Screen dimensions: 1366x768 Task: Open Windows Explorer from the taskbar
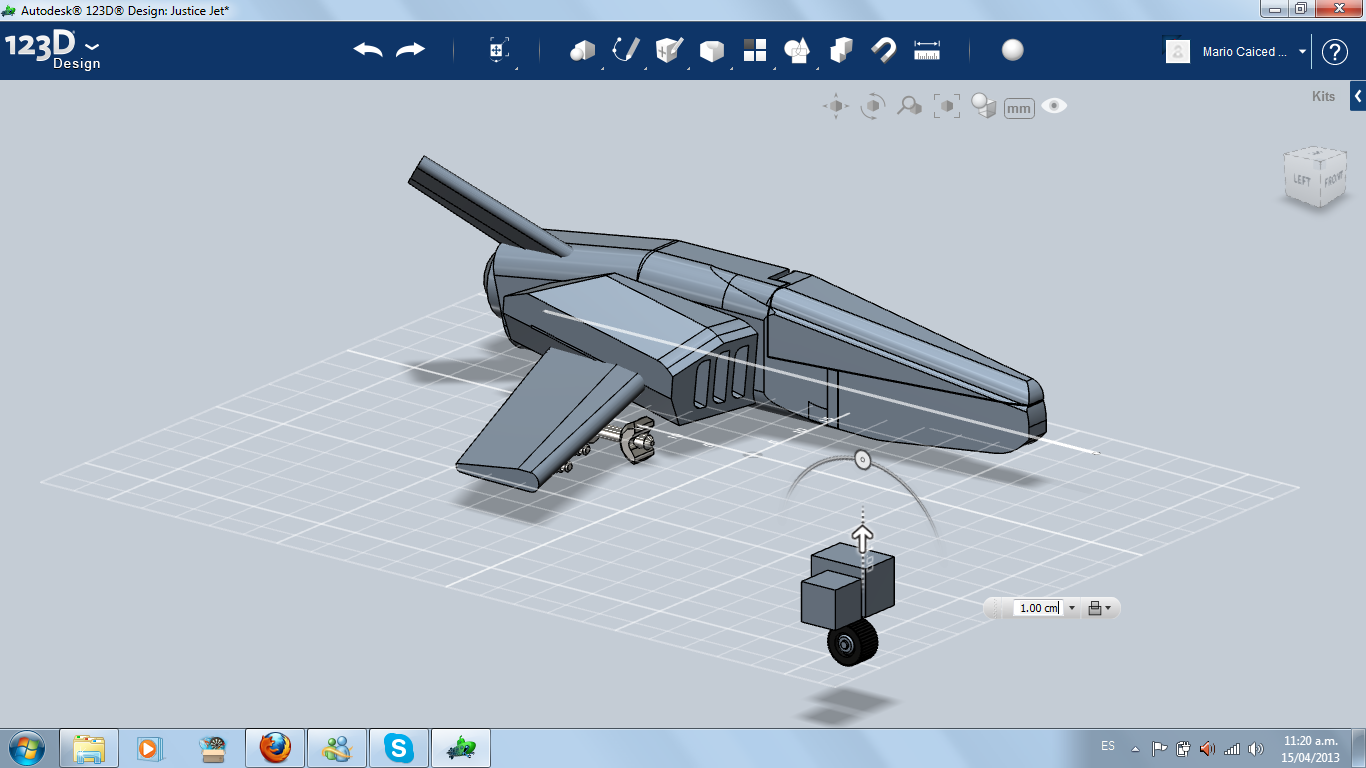90,747
